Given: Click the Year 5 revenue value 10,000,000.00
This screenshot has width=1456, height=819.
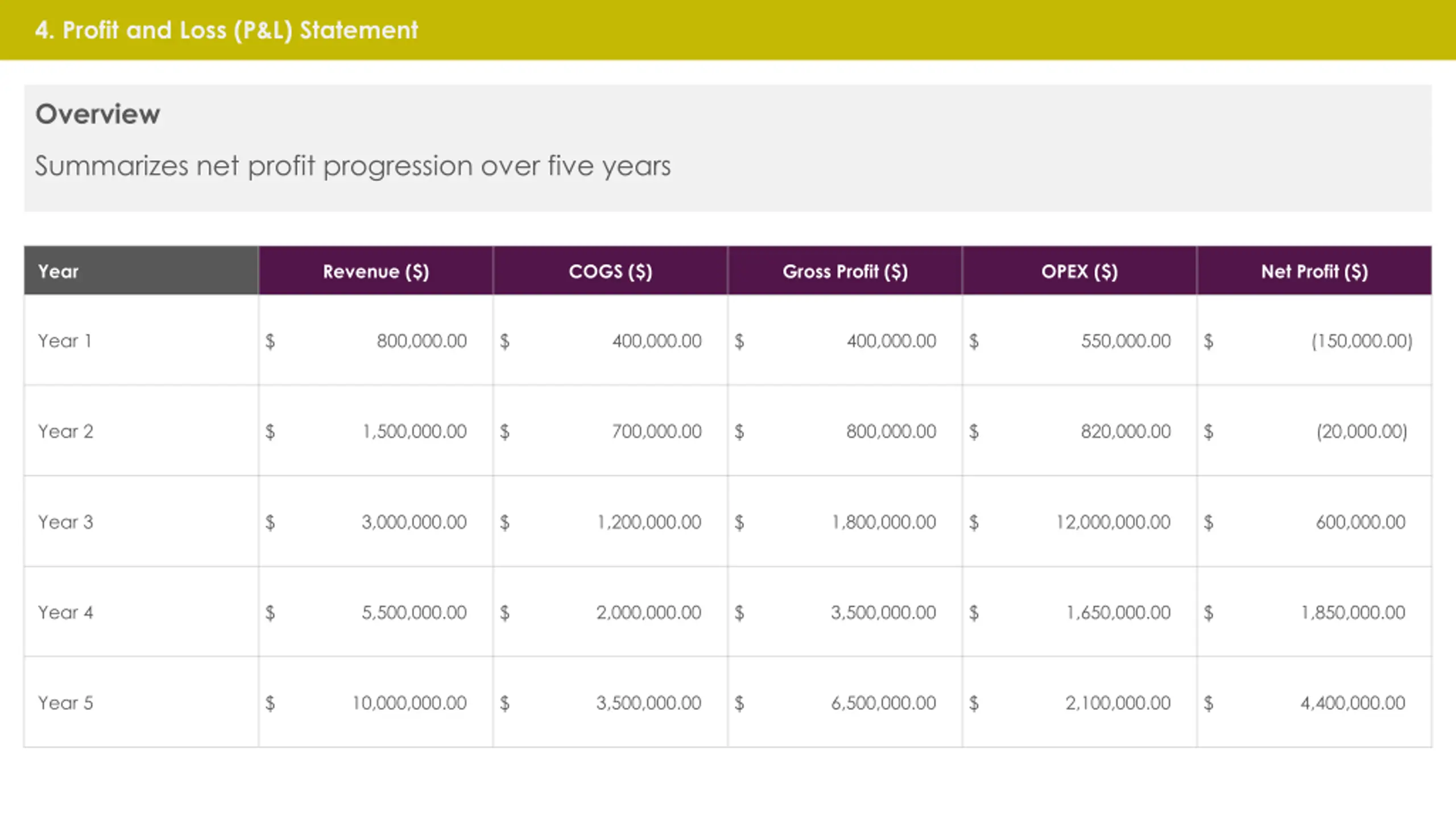Looking at the screenshot, I should [x=409, y=702].
